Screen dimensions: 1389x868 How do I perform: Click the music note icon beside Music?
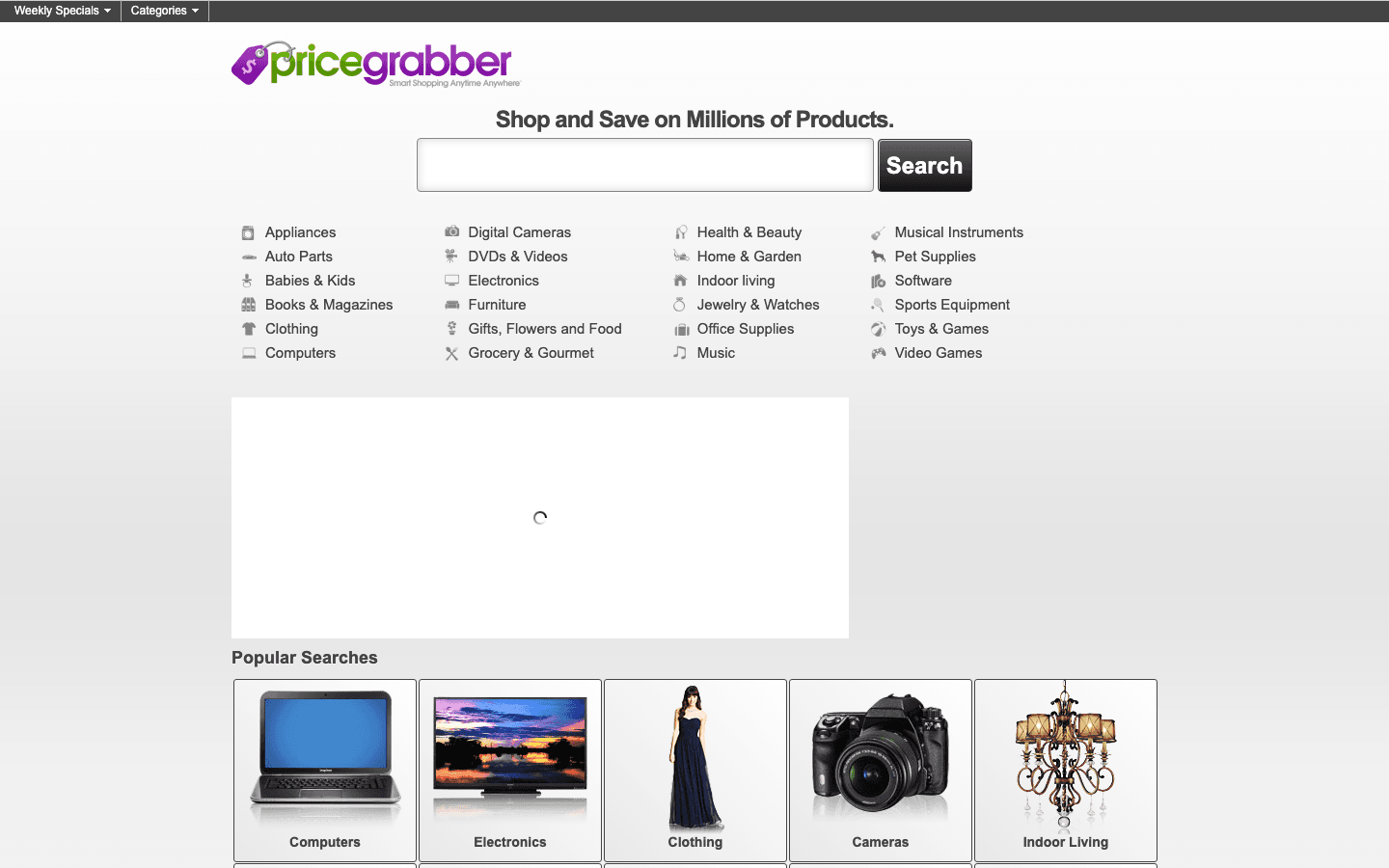click(681, 353)
